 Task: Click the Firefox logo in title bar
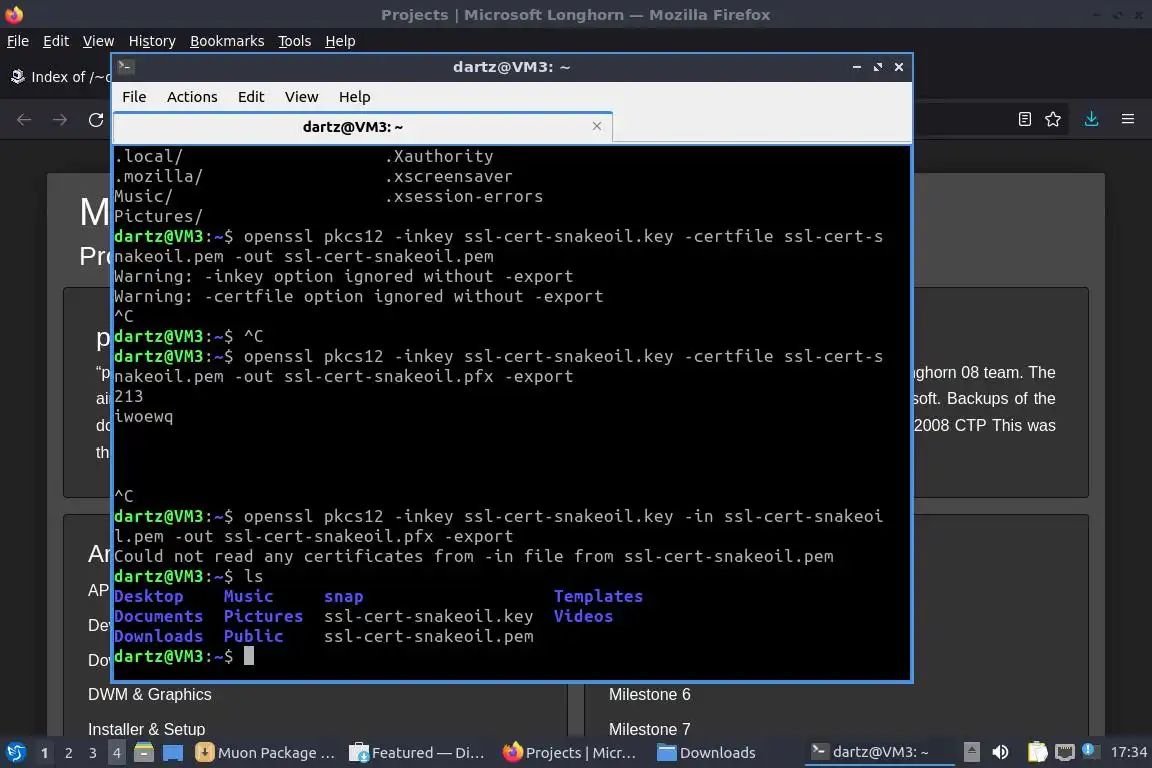pos(14,14)
